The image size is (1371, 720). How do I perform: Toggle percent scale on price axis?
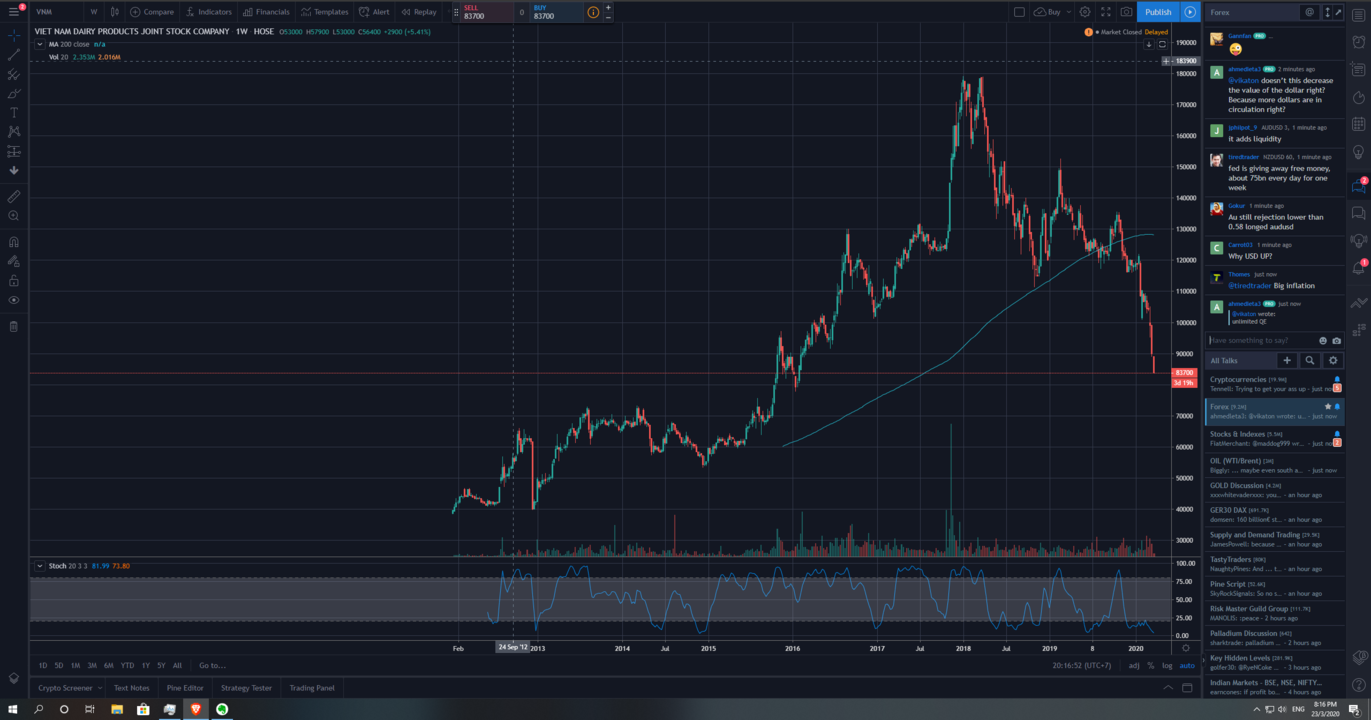[1151, 665]
